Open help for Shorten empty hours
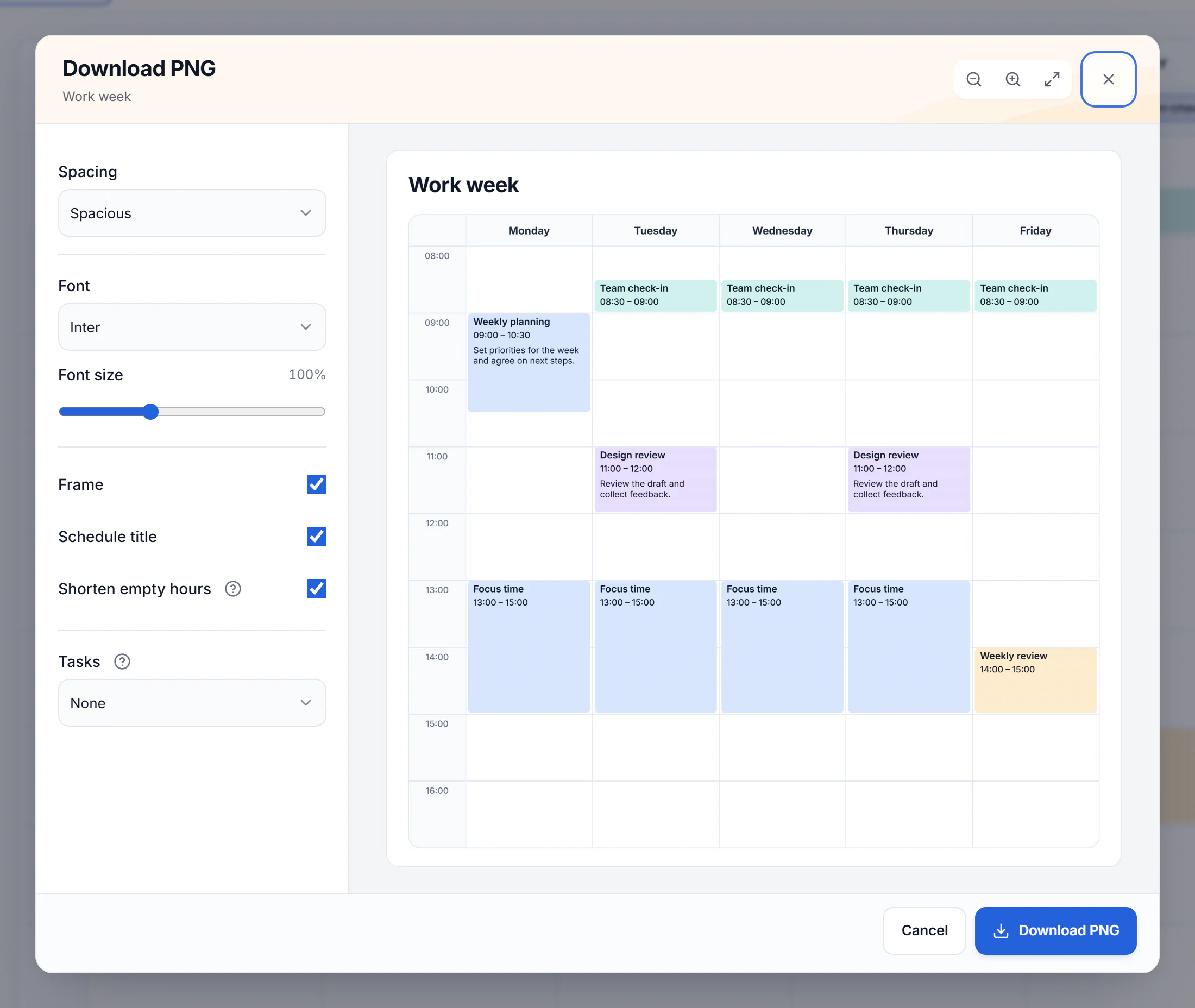This screenshot has height=1008, width=1195. tap(232, 589)
